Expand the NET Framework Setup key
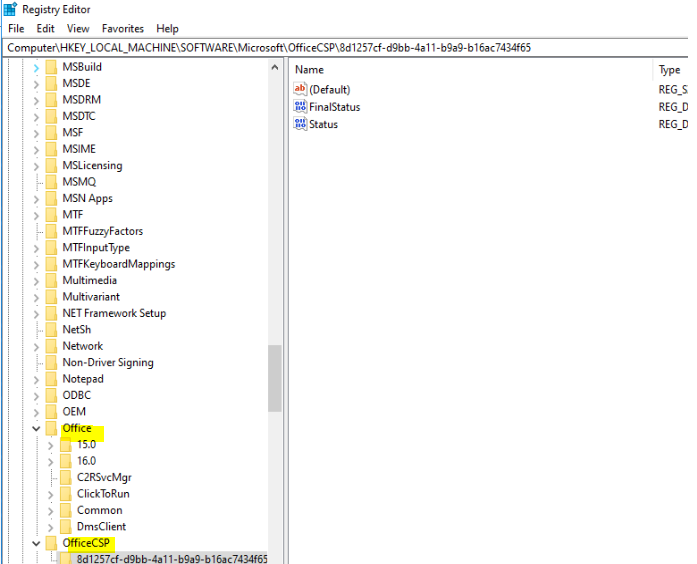This screenshot has height=564, width=697. point(36,314)
